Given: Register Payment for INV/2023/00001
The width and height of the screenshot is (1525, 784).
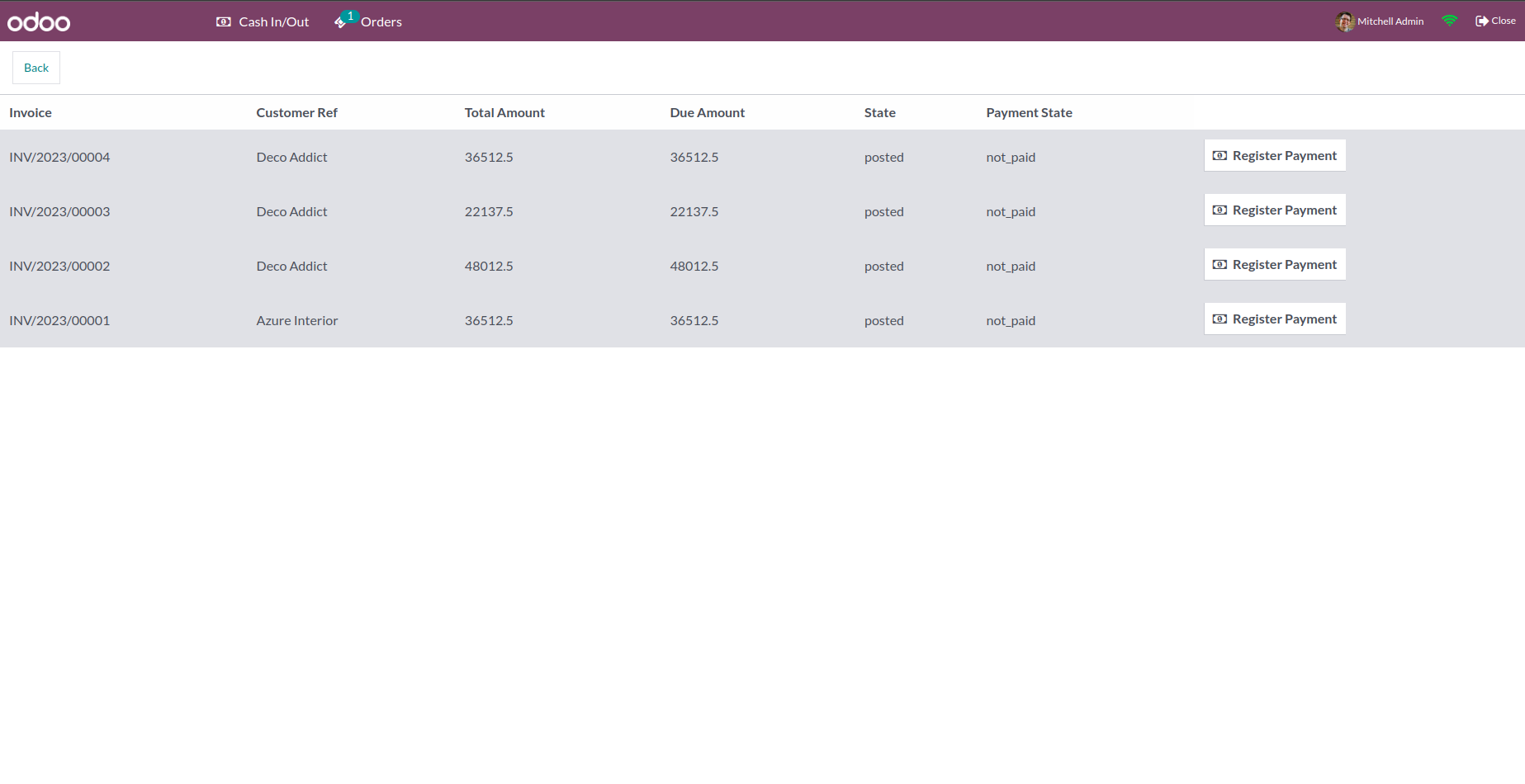Looking at the screenshot, I should tap(1275, 319).
